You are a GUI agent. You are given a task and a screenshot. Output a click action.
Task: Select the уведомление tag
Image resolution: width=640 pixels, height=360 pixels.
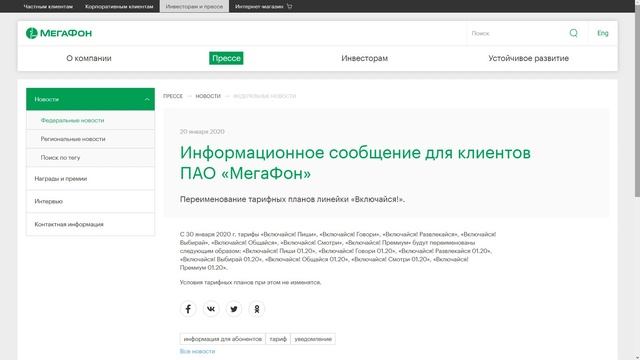(x=313, y=339)
